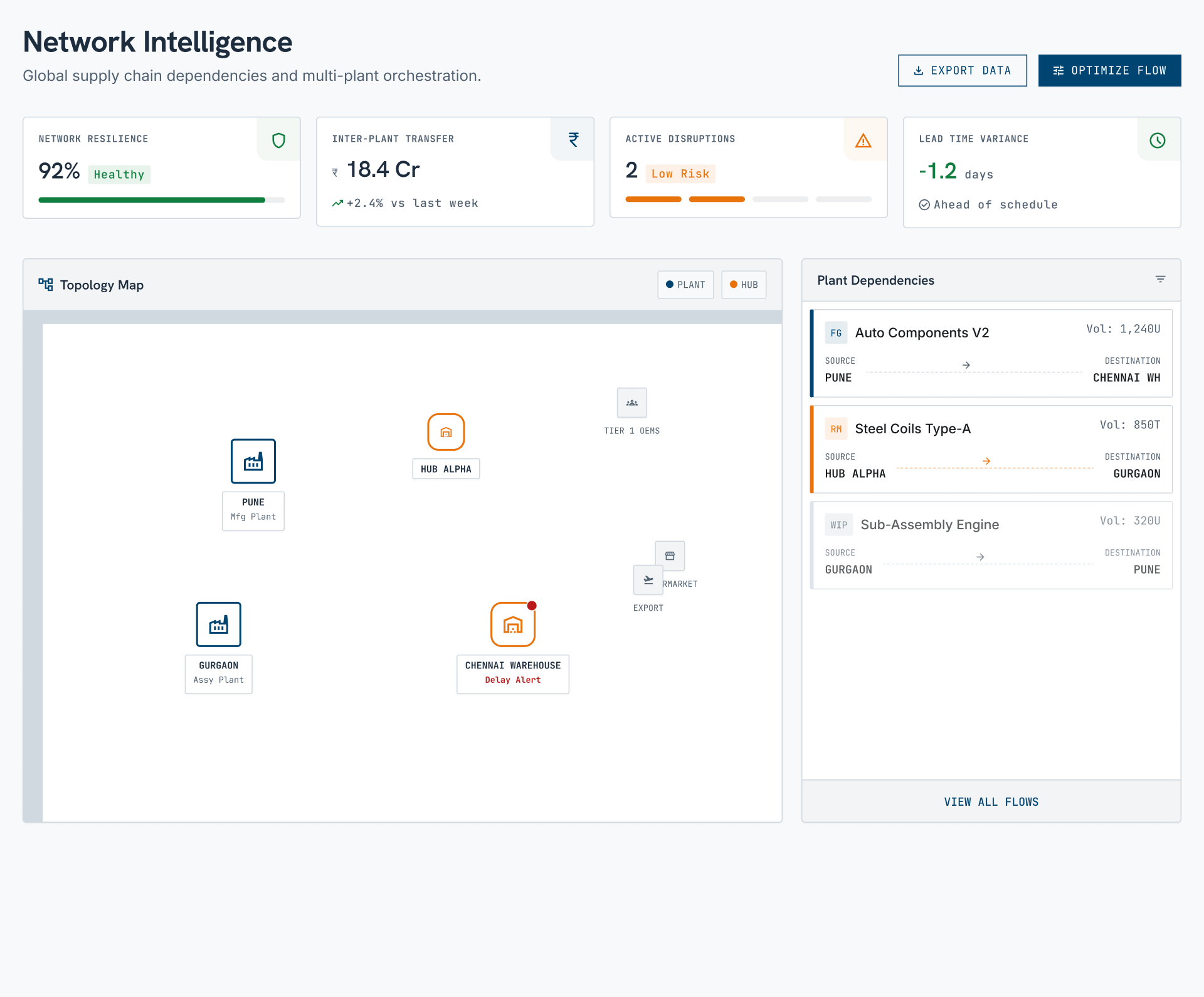Click the red alert dot on Chennai Warehouse
Image resolution: width=1204 pixels, height=997 pixels.
pyautogui.click(x=532, y=606)
